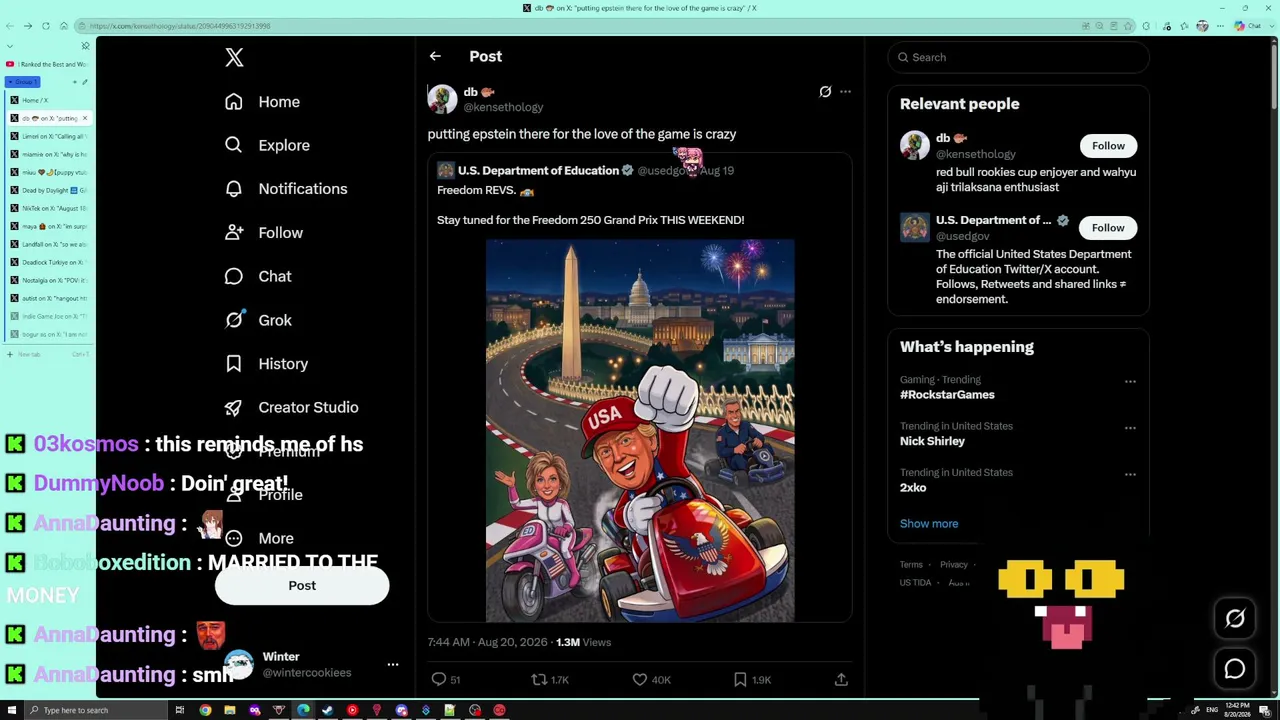Open the floating Grok button
The width and height of the screenshot is (1280, 720).
(x=1235, y=620)
